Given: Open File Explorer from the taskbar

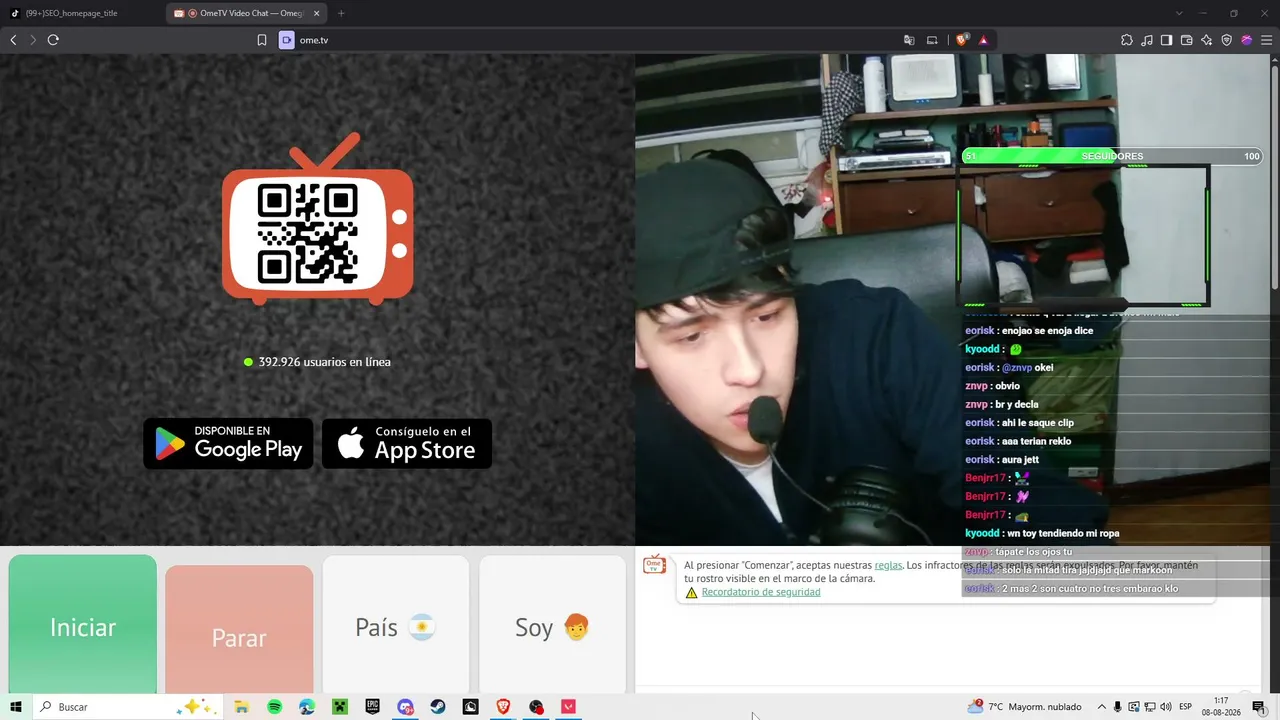Looking at the screenshot, I should [x=241, y=707].
